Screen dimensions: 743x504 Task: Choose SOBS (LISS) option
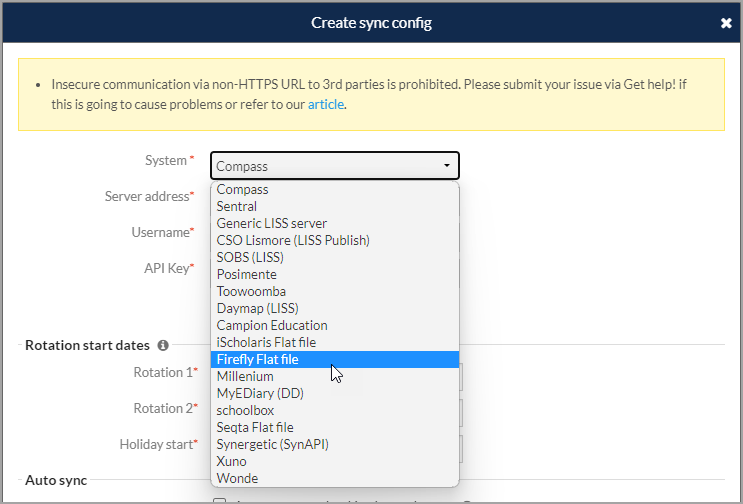click(250, 257)
